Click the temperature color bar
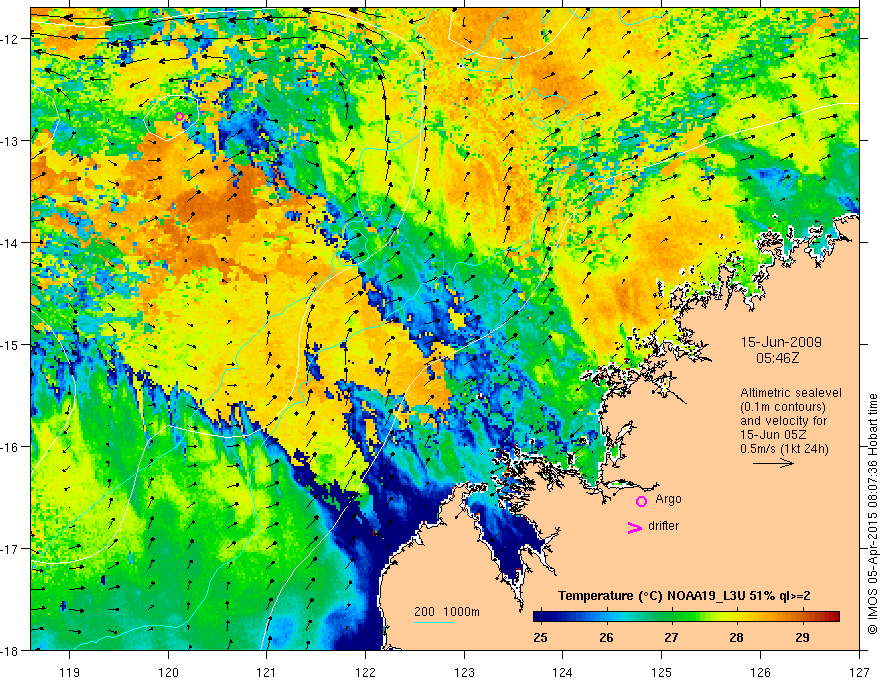This screenshot has width=880, height=680. 686,617
